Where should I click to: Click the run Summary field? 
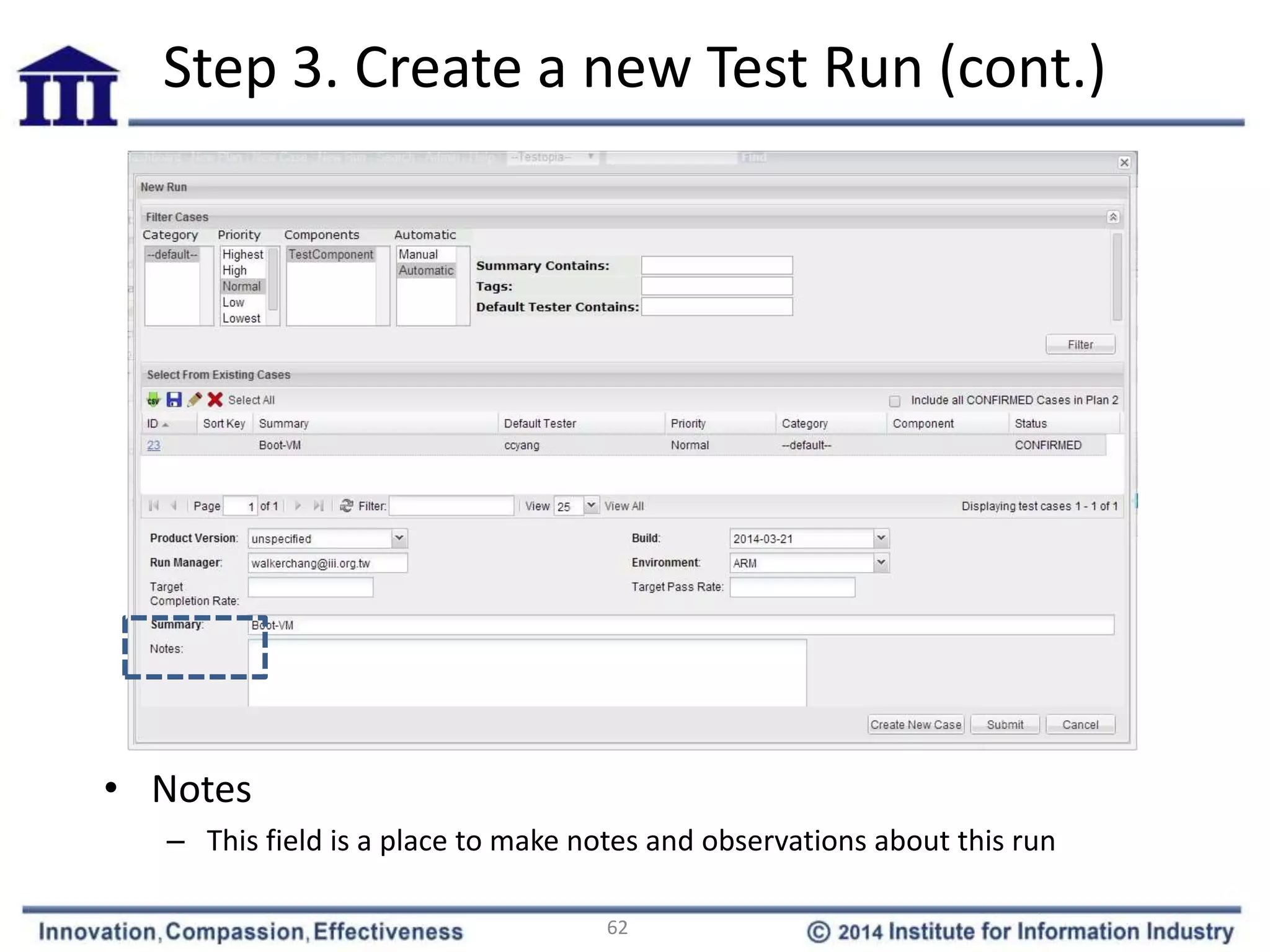click(681, 625)
